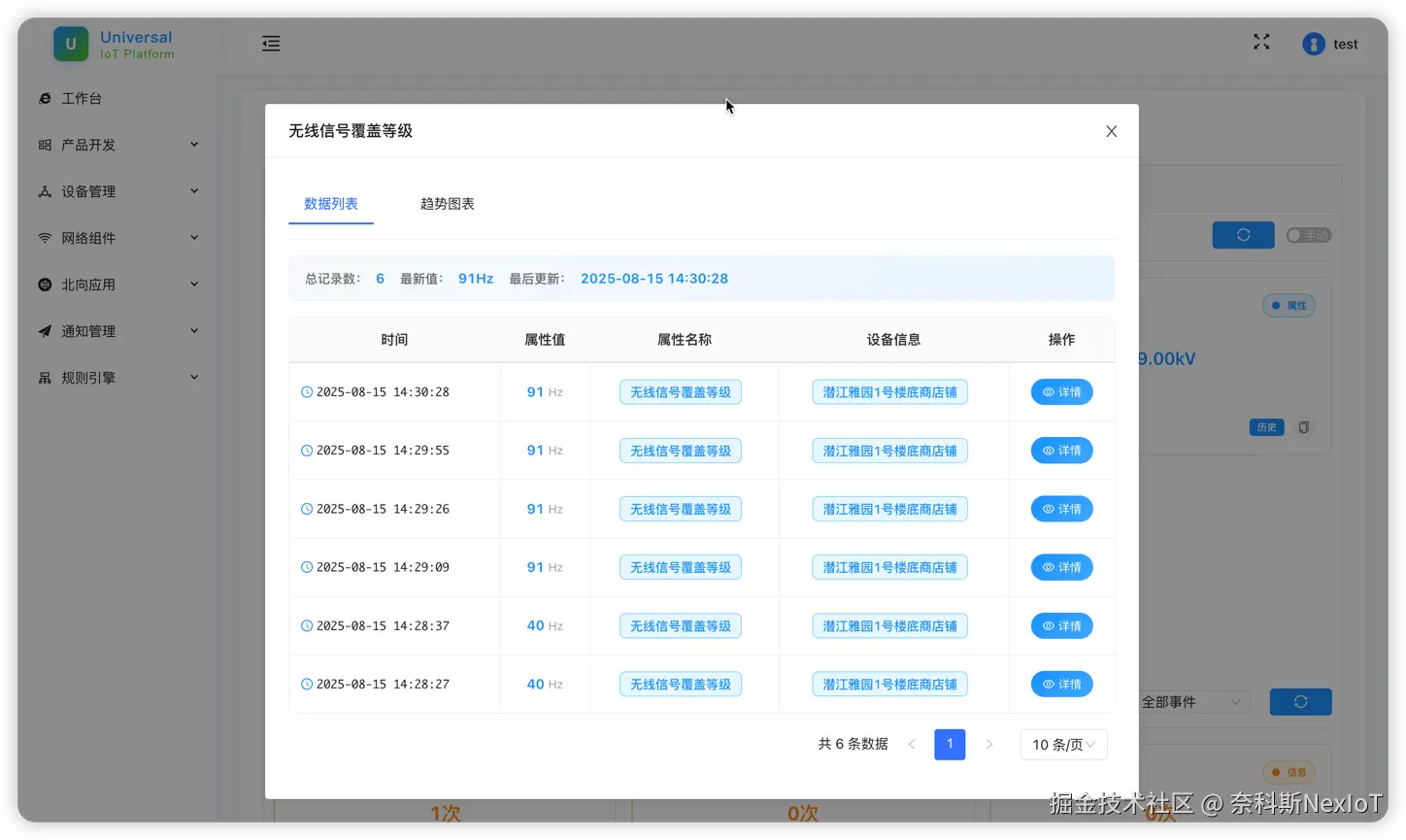Switch to the 趋势图表 trend chart tab
Viewport: 1406px width, 840px height.
[447, 204]
